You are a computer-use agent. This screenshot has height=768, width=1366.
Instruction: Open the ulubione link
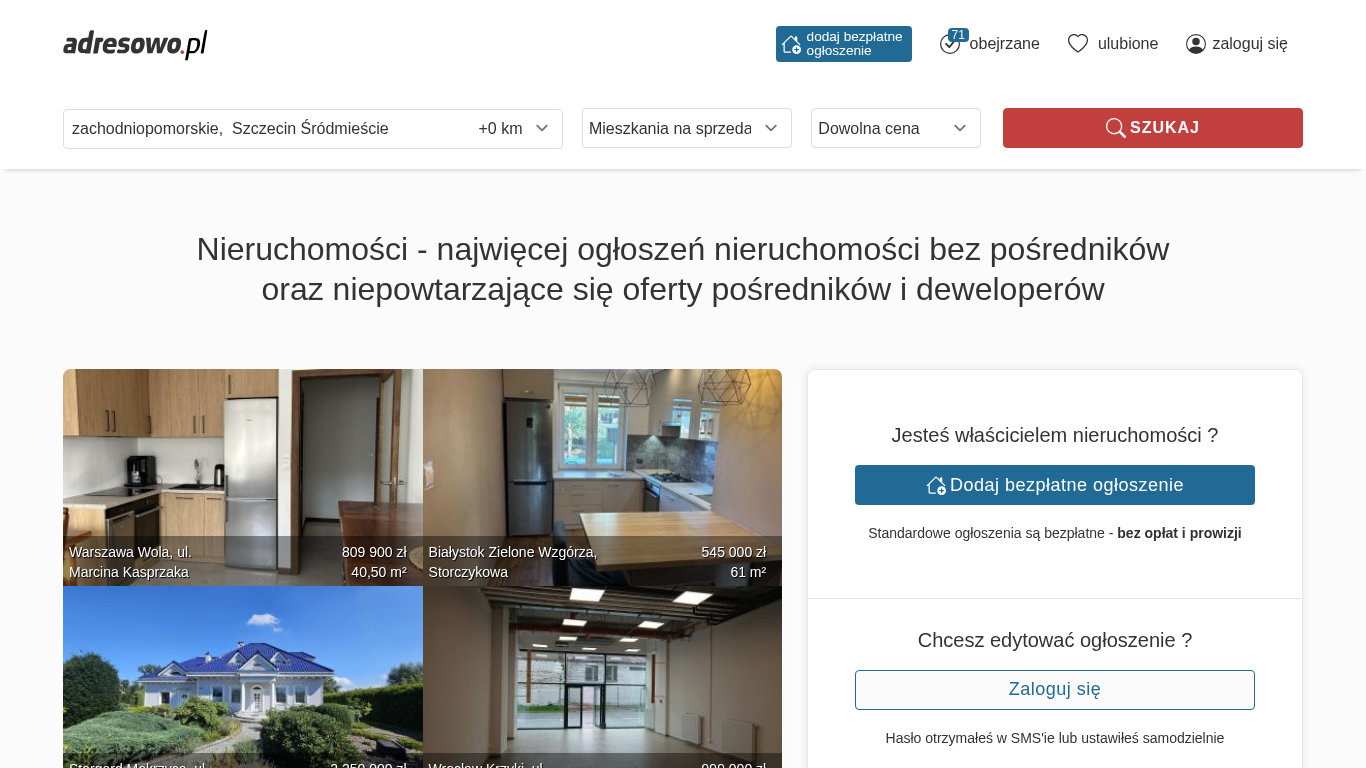(x=1128, y=44)
